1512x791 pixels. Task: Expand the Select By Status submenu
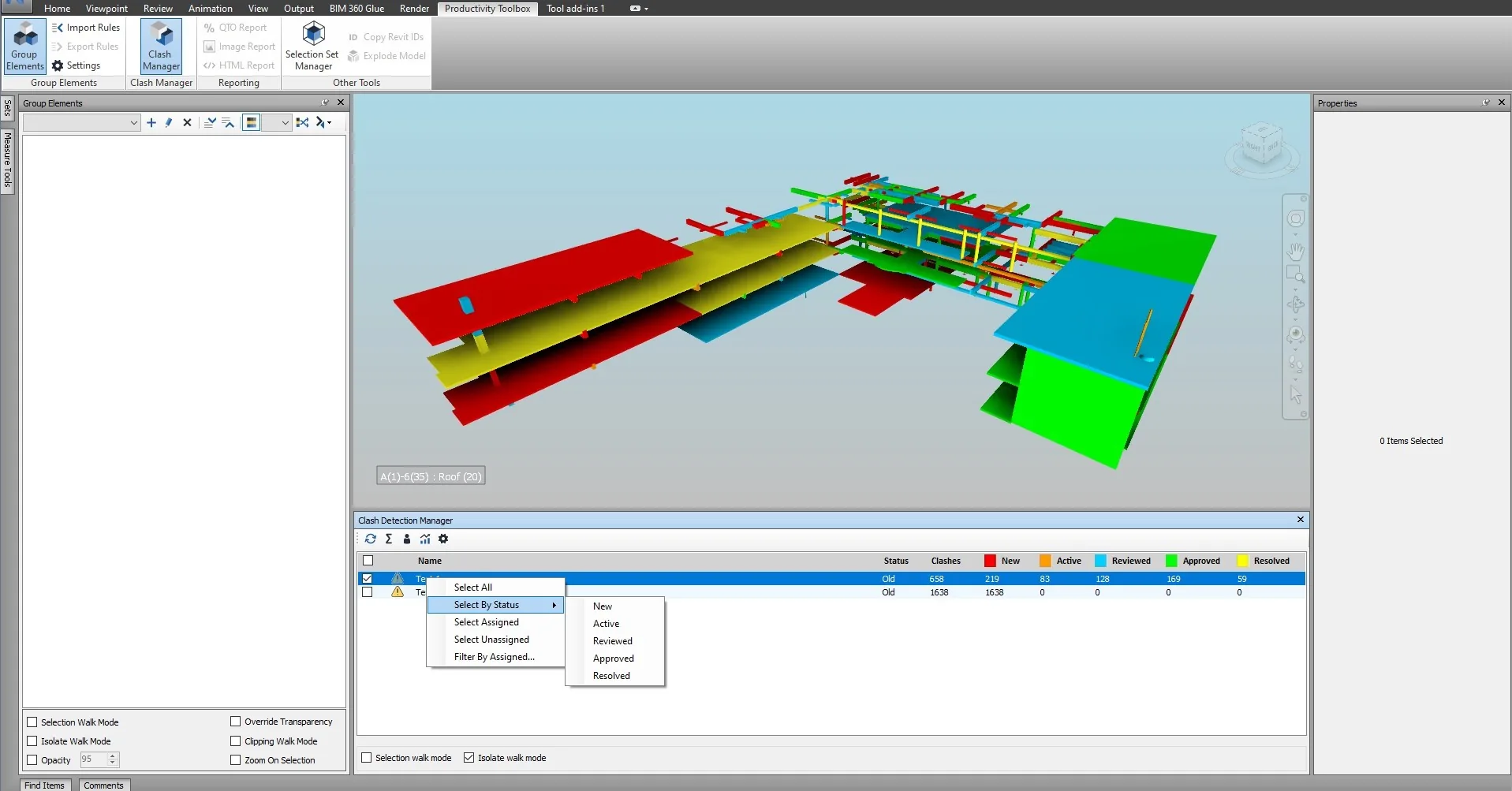(x=495, y=605)
